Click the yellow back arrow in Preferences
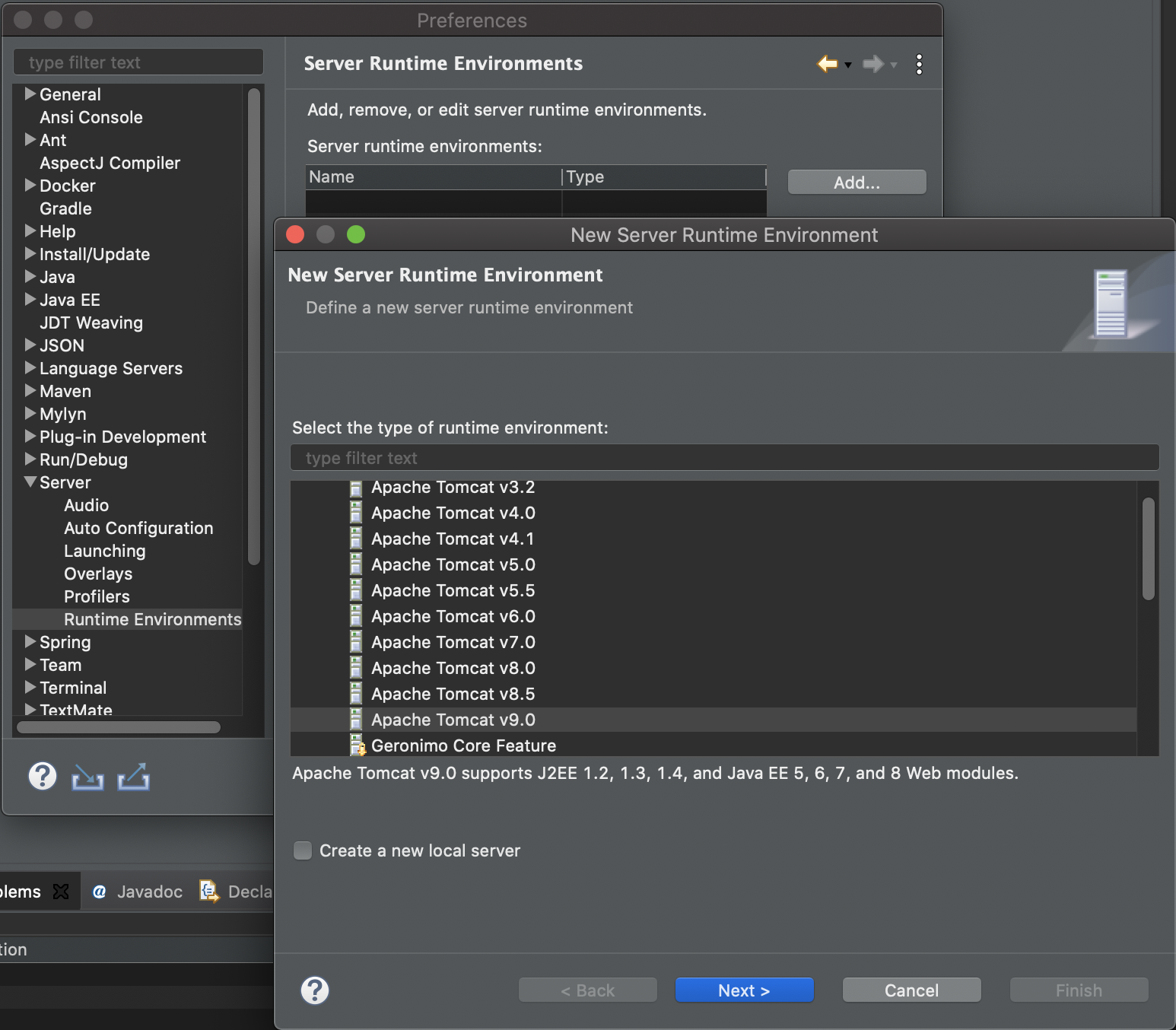1176x1030 pixels. pos(828,64)
